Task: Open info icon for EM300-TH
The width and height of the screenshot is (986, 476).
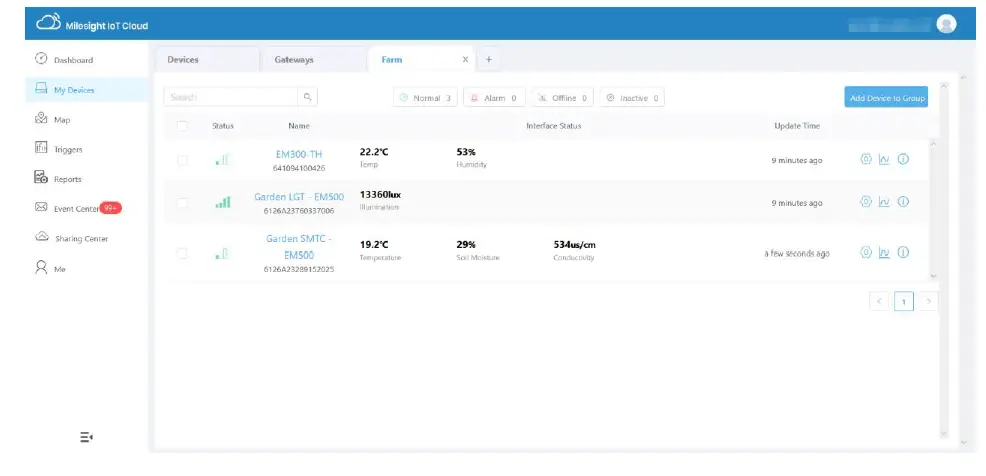Action: [903, 159]
